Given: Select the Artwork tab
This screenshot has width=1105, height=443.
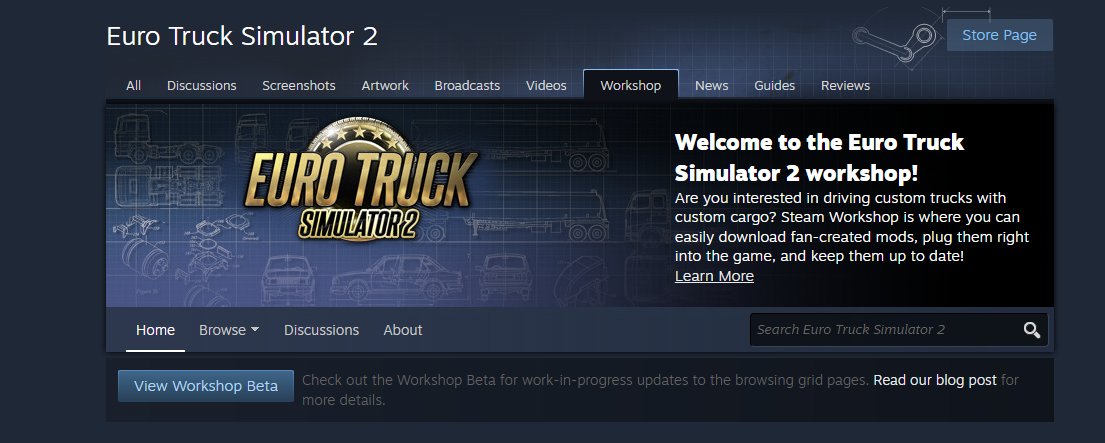Looking at the screenshot, I should tap(385, 85).
